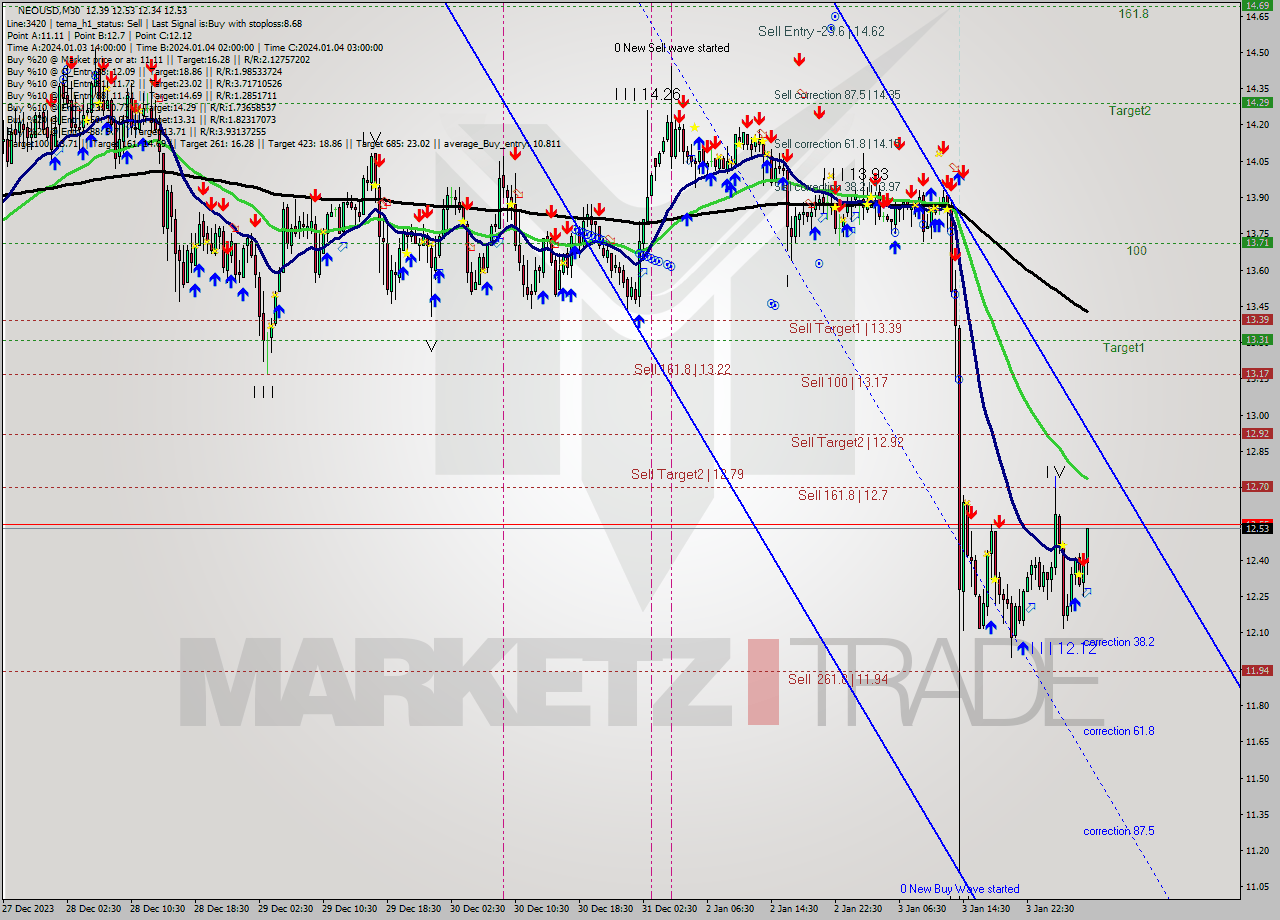Viewport: 1280px width, 920px height.
Task: Click the green 'Target1' label
Action: point(1124,348)
